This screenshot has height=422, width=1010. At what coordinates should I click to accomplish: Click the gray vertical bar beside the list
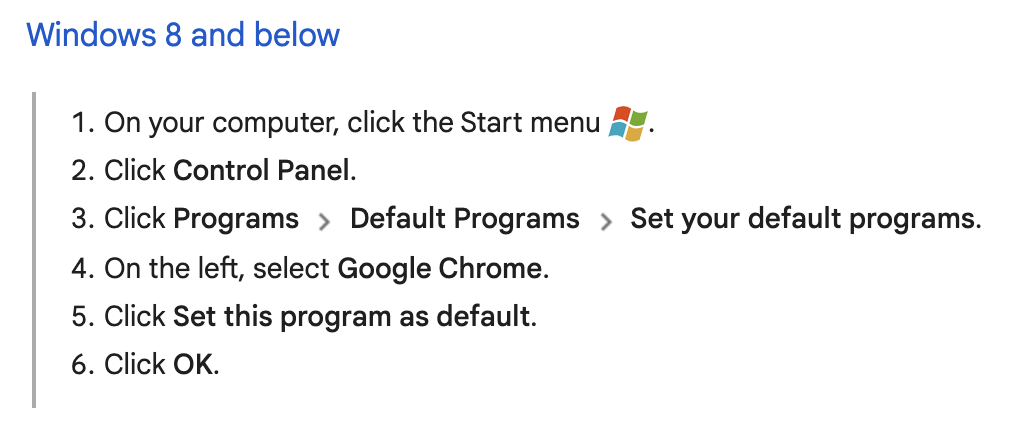[x=33, y=250]
